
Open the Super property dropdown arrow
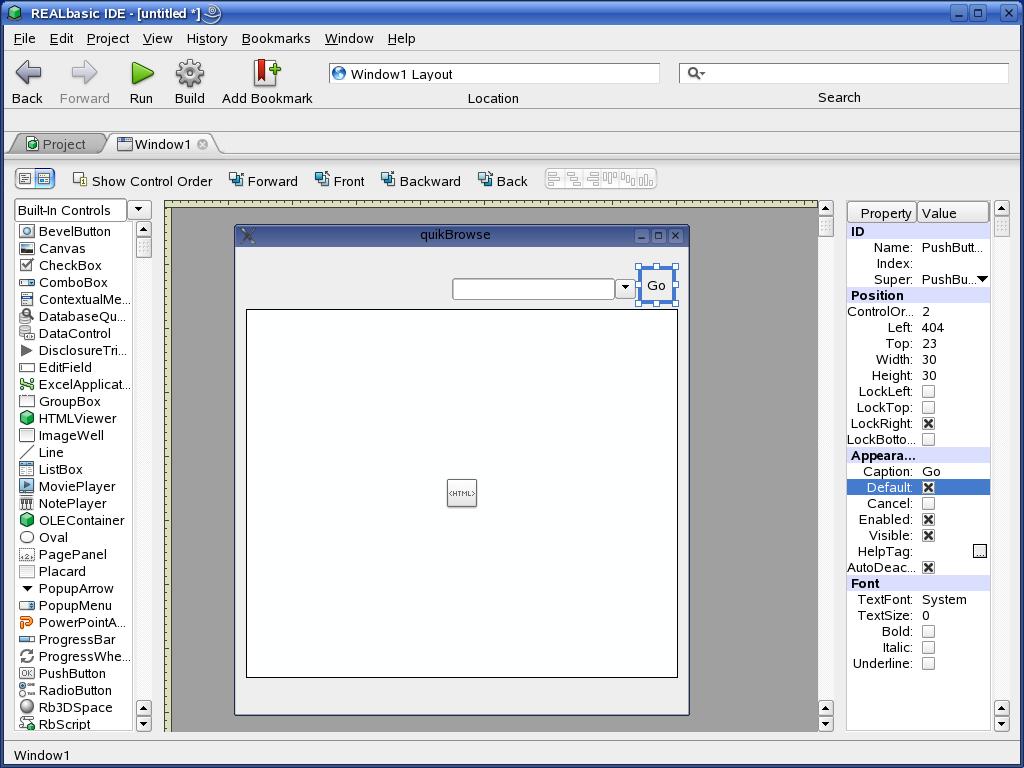982,280
